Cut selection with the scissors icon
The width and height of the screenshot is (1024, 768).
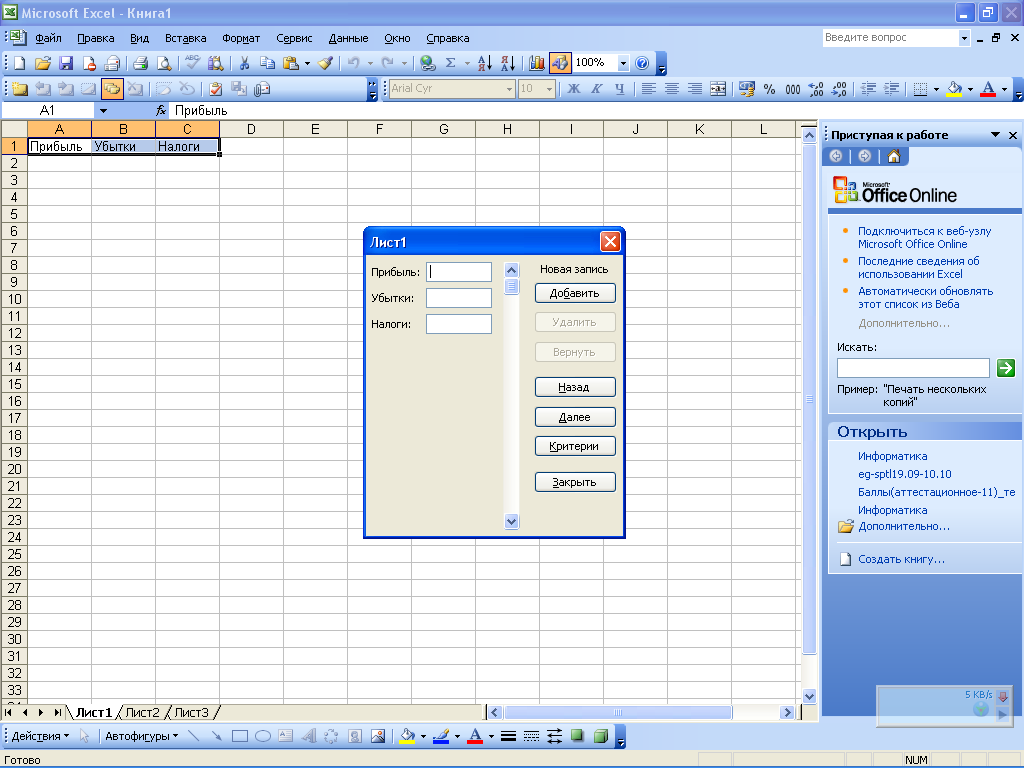pos(244,63)
